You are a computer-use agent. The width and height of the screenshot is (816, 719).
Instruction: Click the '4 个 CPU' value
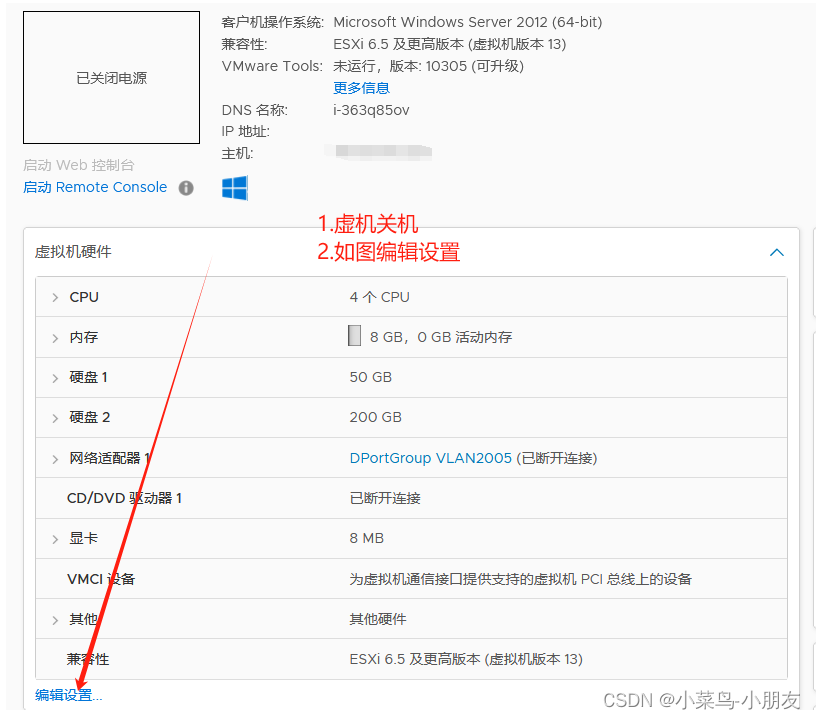[379, 297]
